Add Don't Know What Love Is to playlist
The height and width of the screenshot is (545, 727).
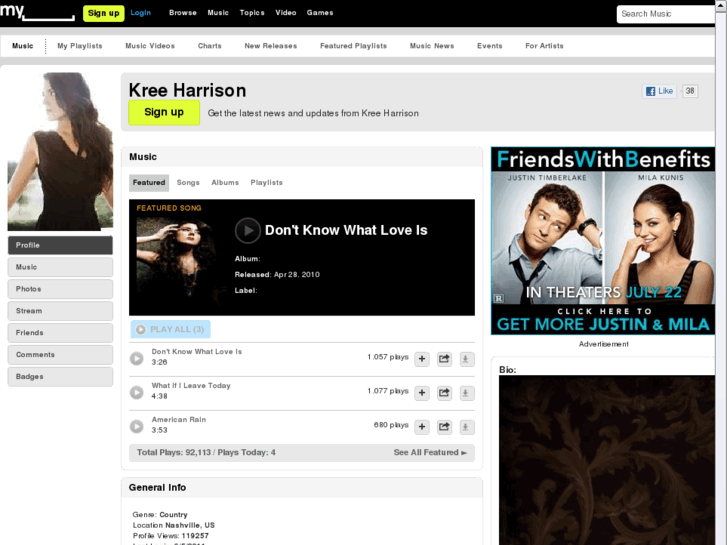click(x=421, y=359)
